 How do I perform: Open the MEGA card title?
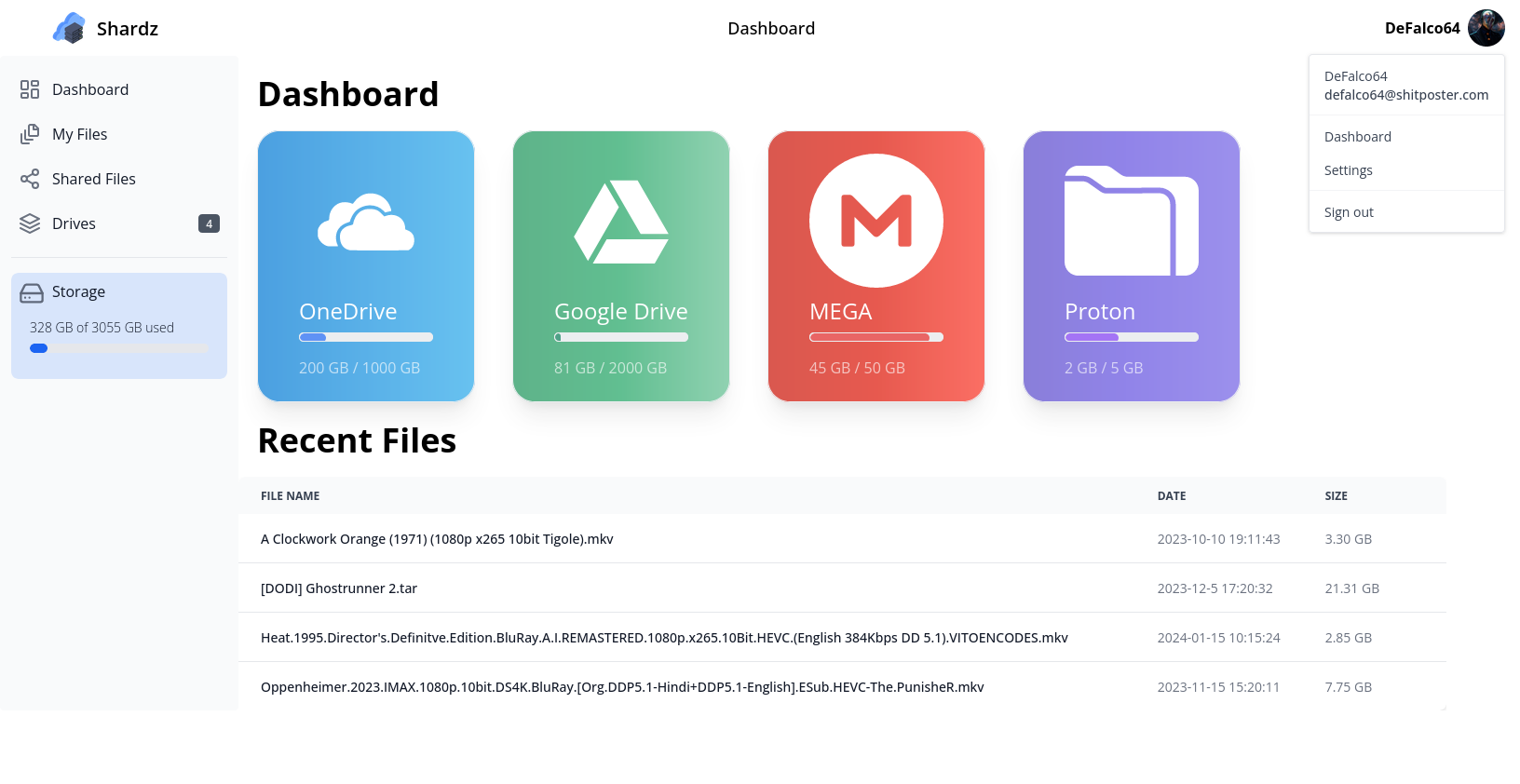[841, 311]
